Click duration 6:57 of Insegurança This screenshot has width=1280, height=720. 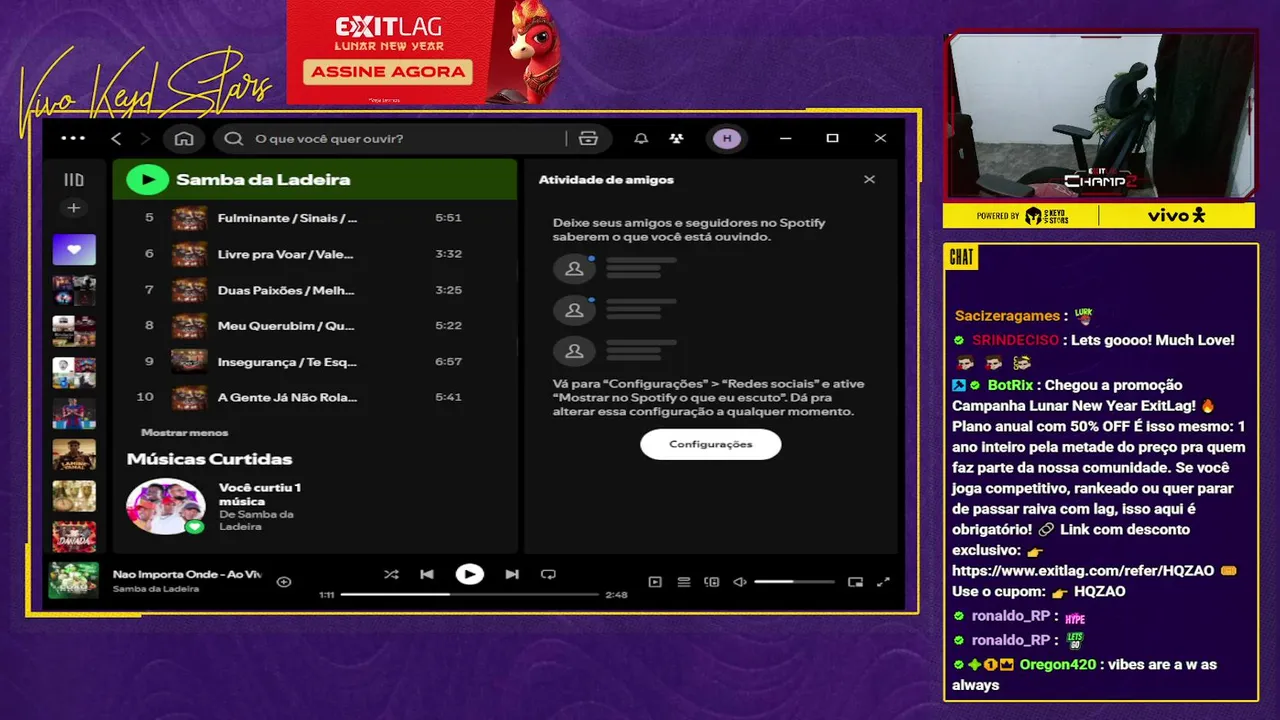click(448, 361)
